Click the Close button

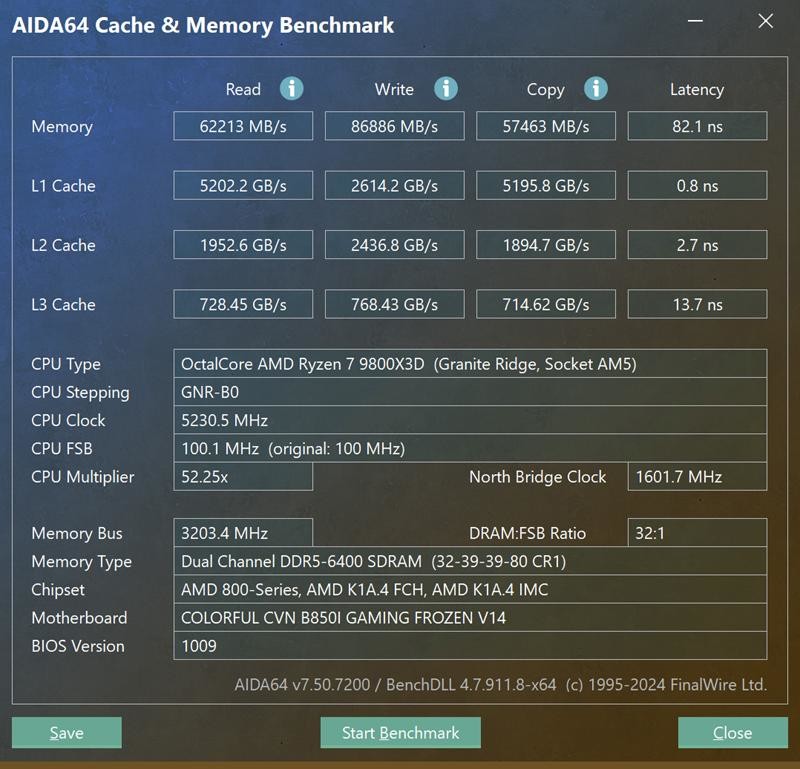(732, 732)
